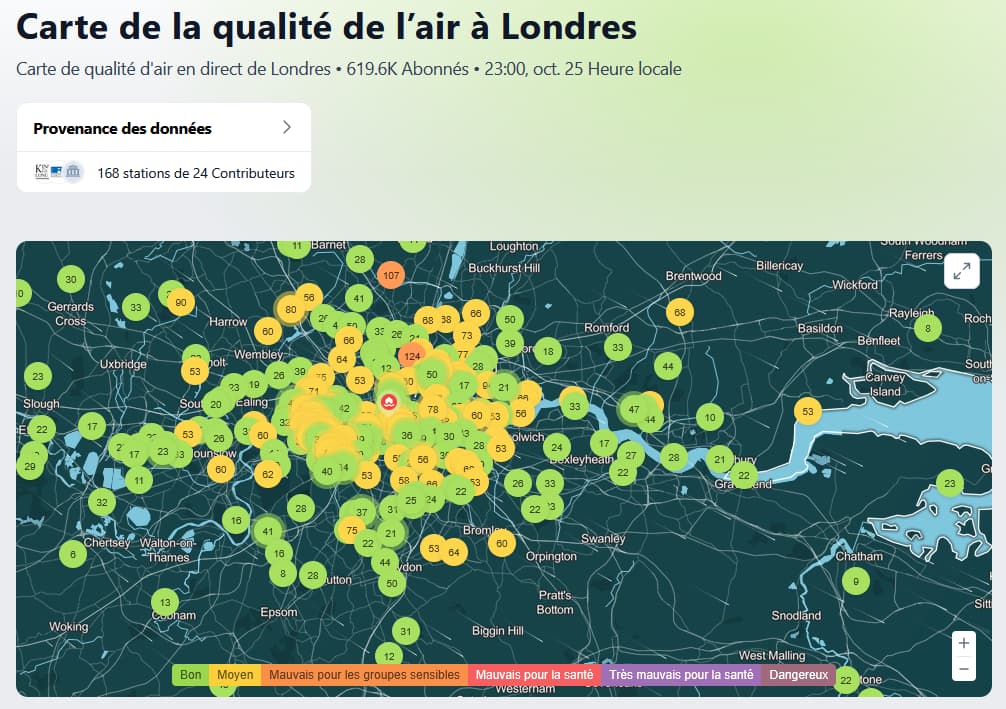Click the 68 marker near Brentwood
Viewport: 1006px width, 709px height.
tap(680, 313)
